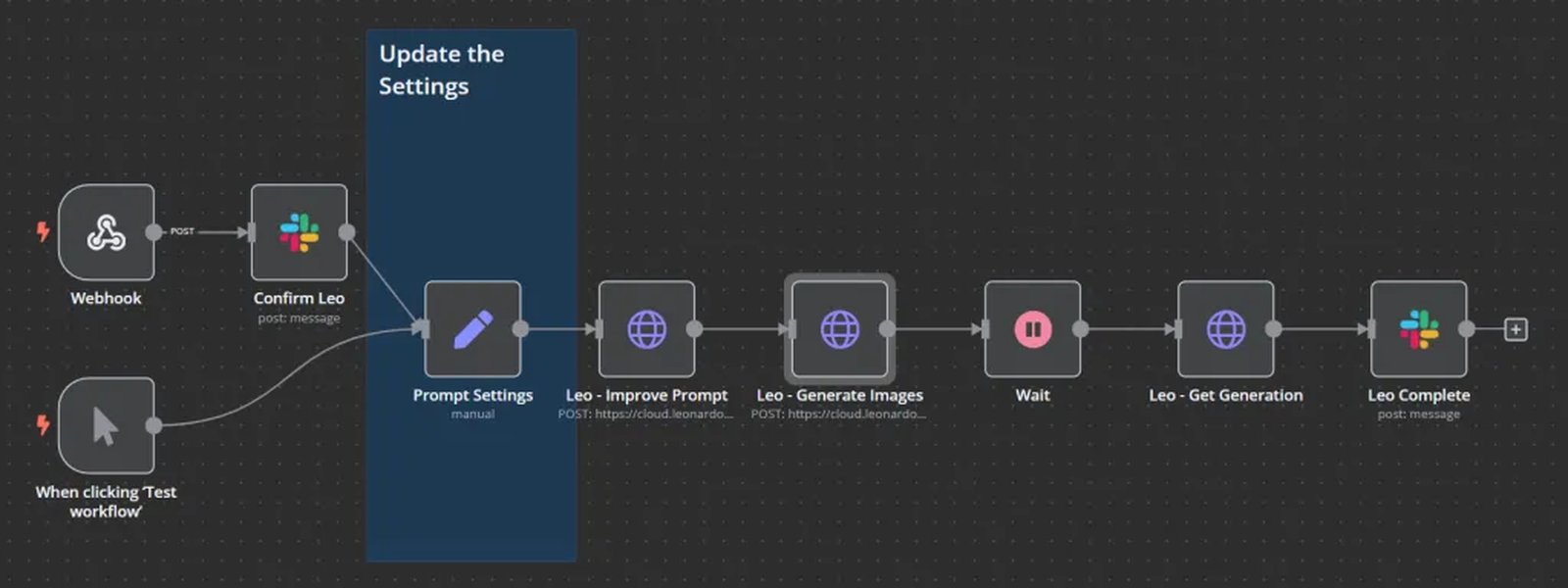1568x588 pixels.
Task: Click the Confirm Leo label text
Action: pyautogui.click(x=299, y=298)
